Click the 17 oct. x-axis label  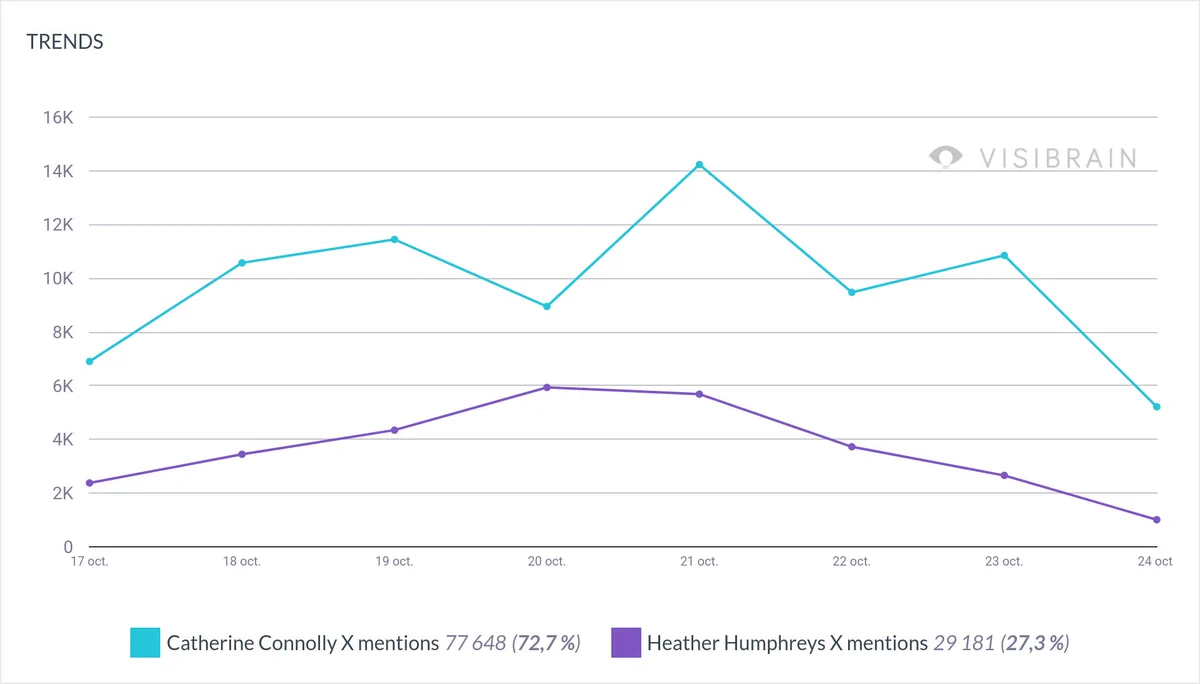pyautogui.click(x=90, y=562)
